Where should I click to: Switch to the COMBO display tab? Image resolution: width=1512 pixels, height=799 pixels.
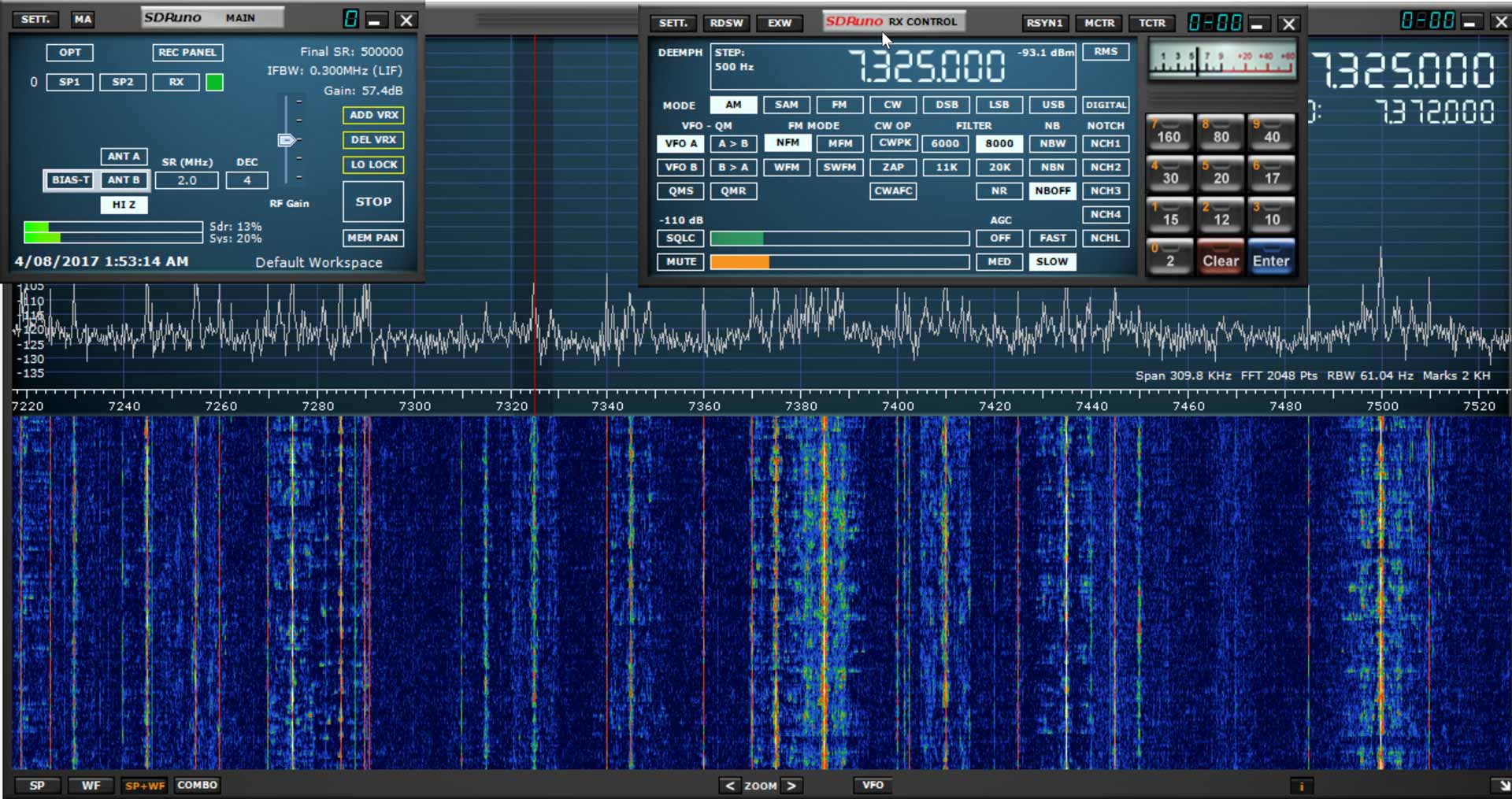pos(196,785)
